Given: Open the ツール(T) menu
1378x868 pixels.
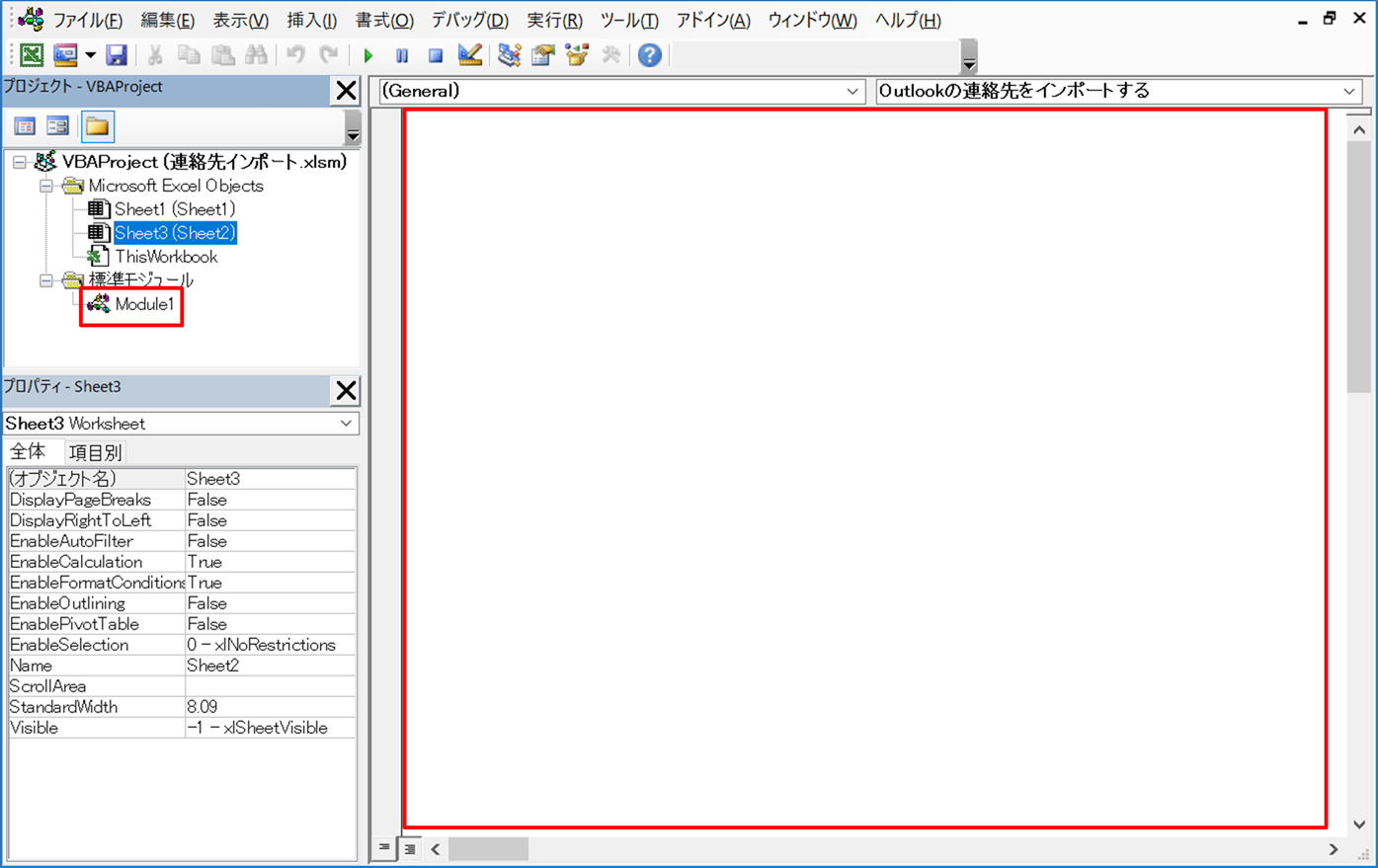Looking at the screenshot, I should coord(629,20).
